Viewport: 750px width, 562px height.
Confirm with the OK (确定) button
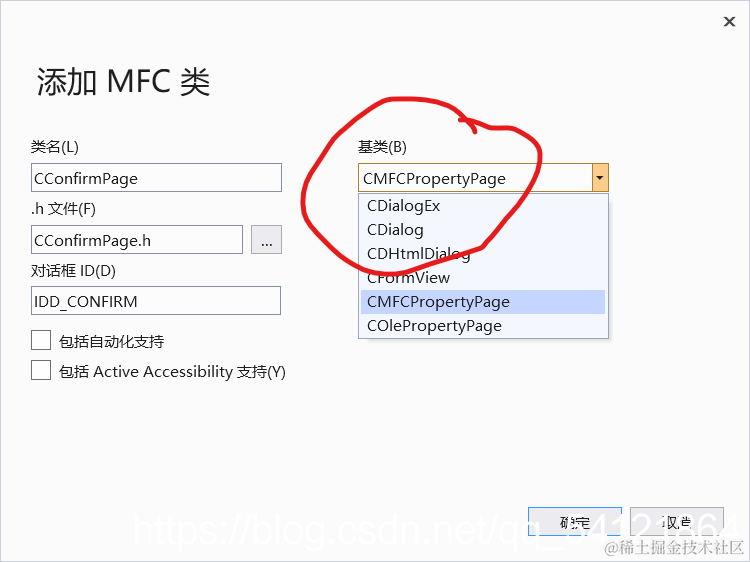575,522
